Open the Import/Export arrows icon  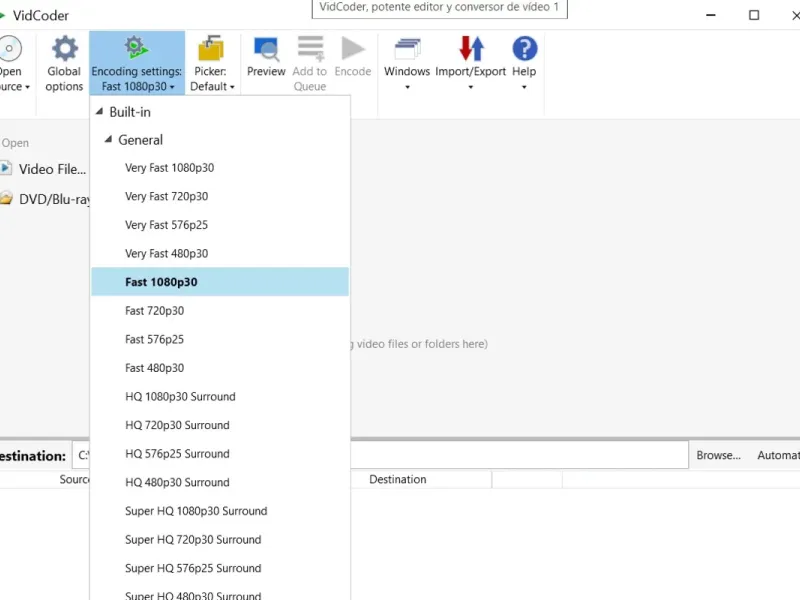[x=471, y=48]
